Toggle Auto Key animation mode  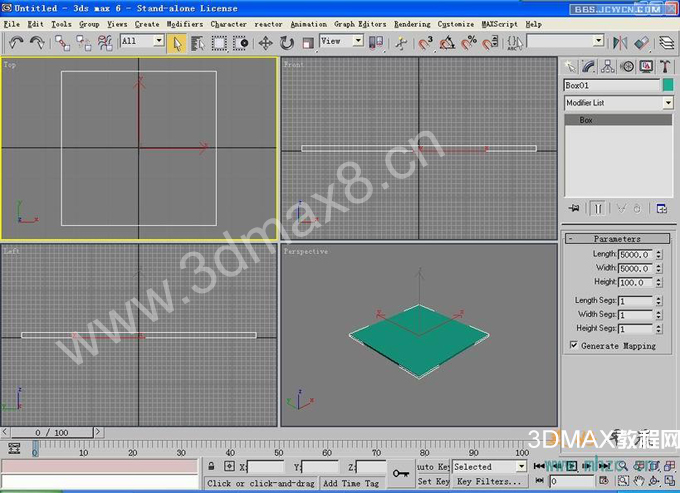pyautogui.click(x=432, y=467)
